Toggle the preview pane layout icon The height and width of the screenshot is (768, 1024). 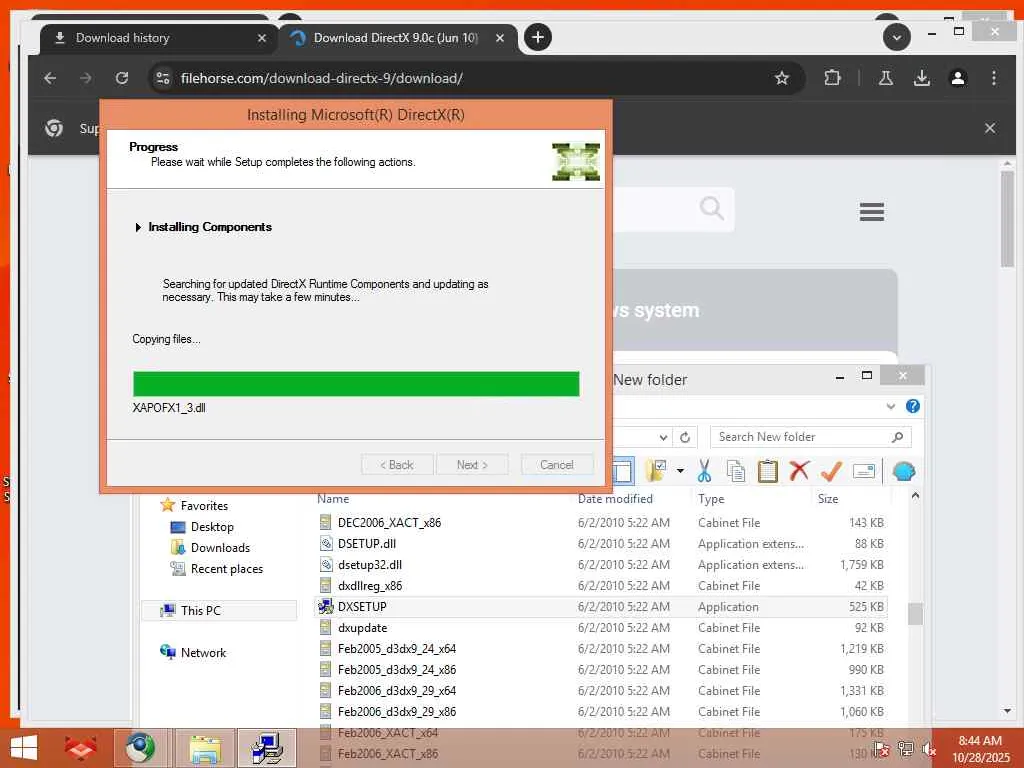(x=623, y=471)
